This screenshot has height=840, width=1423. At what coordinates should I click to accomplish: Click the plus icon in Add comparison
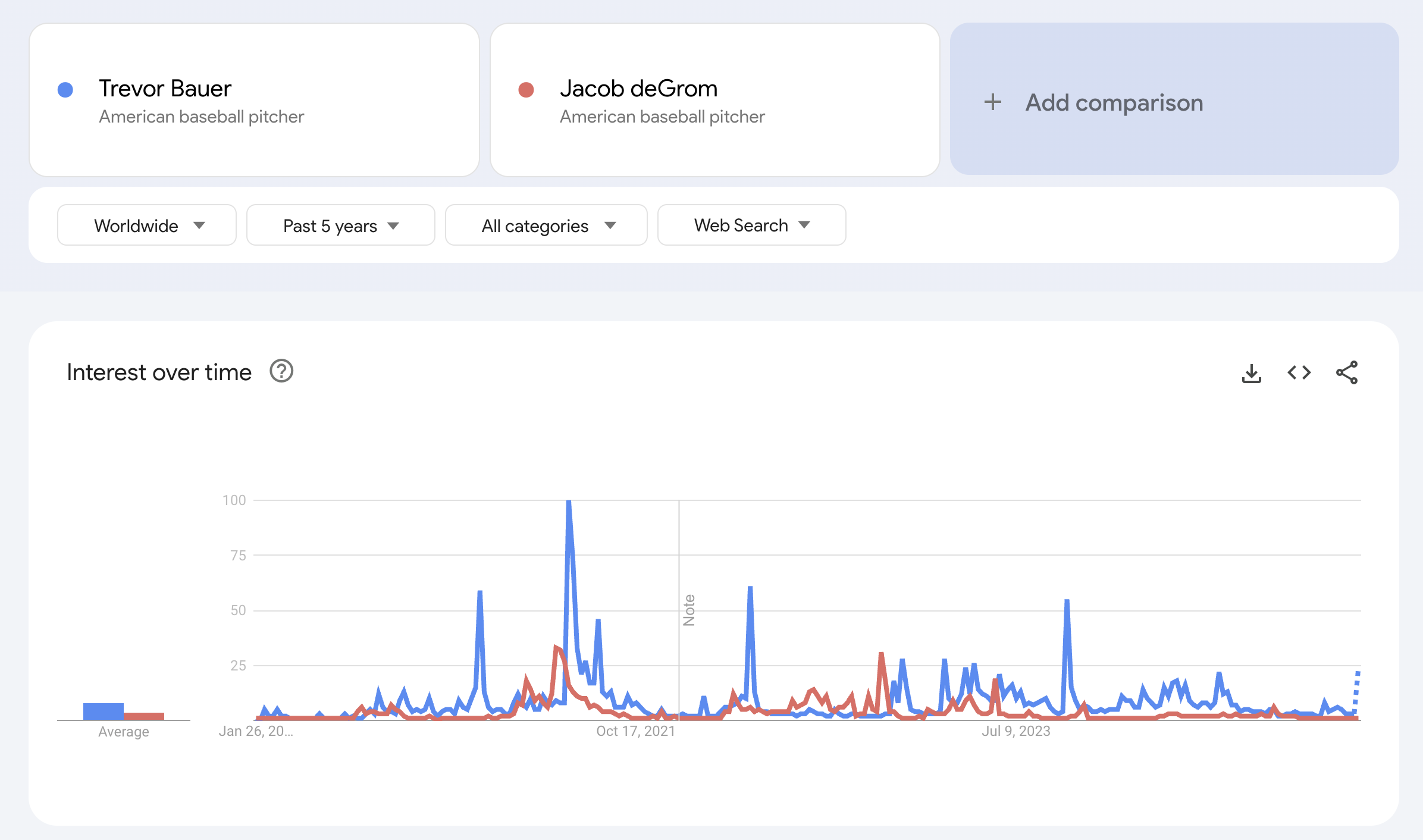[x=992, y=102]
